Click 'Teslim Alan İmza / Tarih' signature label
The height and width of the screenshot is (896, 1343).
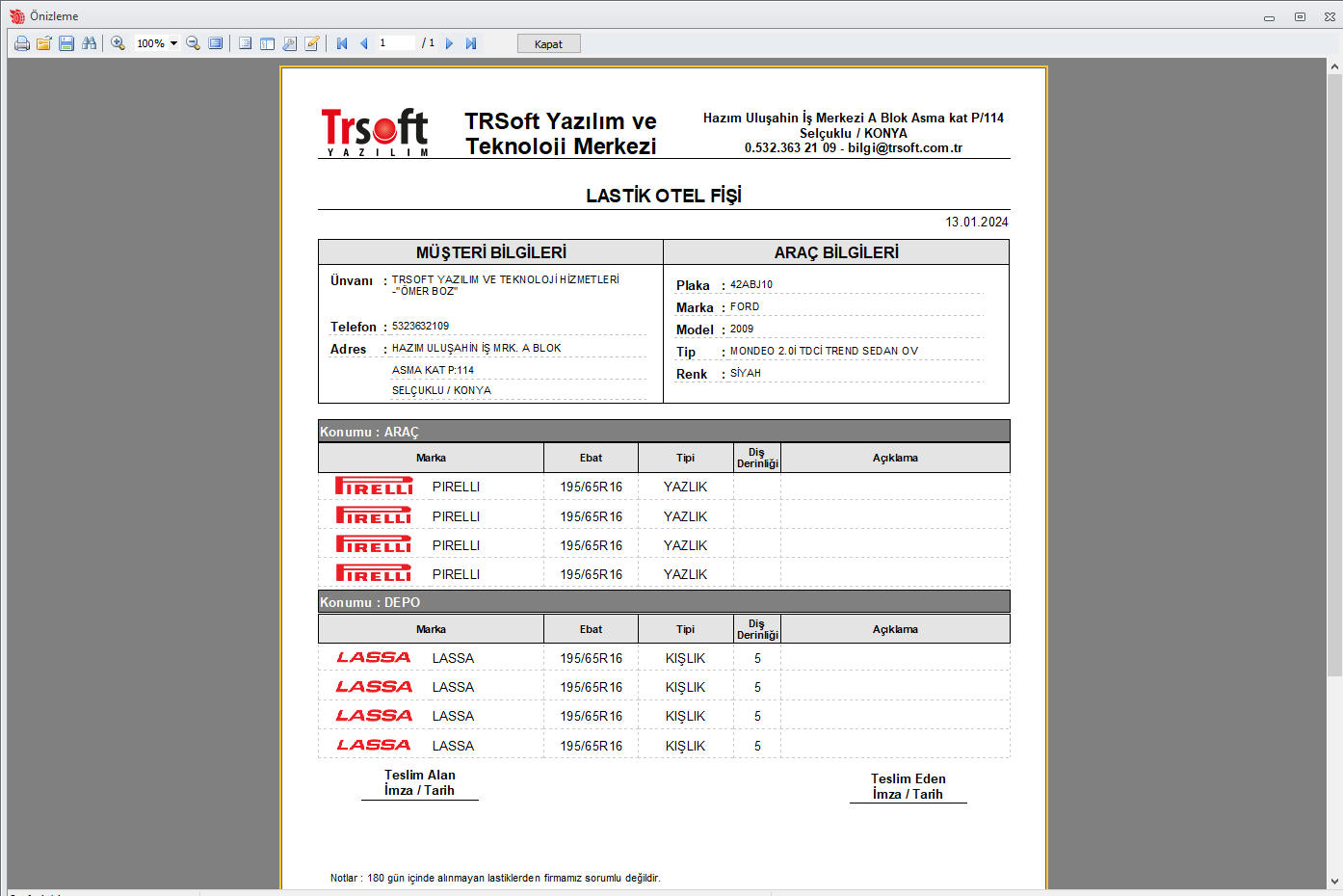420,782
